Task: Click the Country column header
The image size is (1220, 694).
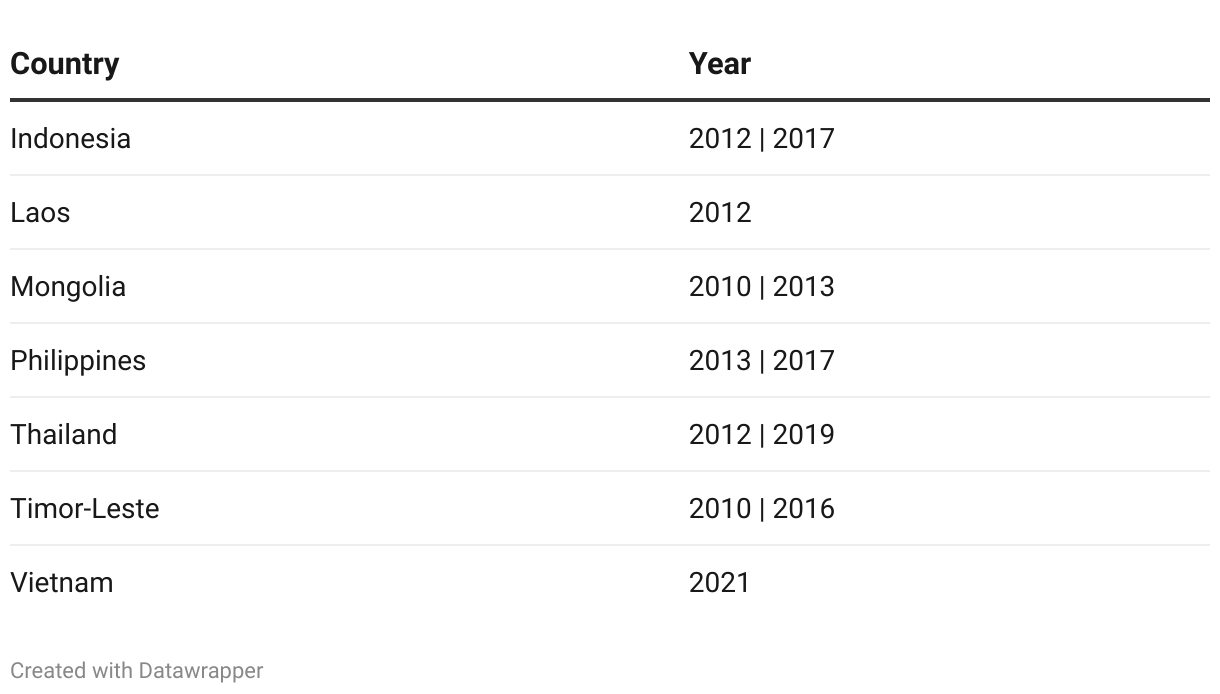Action: (x=65, y=64)
